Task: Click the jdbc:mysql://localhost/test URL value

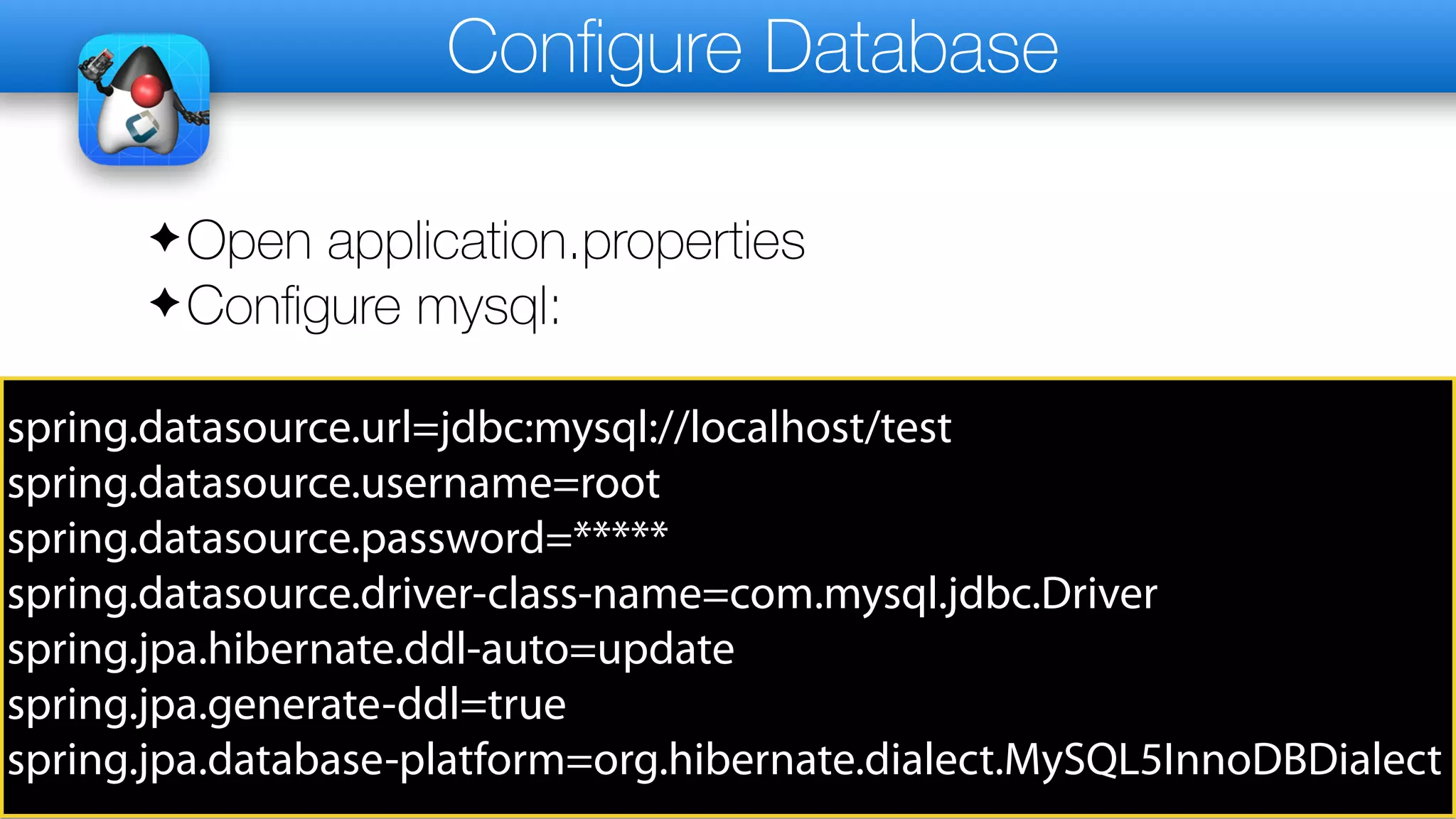Action: click(x=695, y=428)
